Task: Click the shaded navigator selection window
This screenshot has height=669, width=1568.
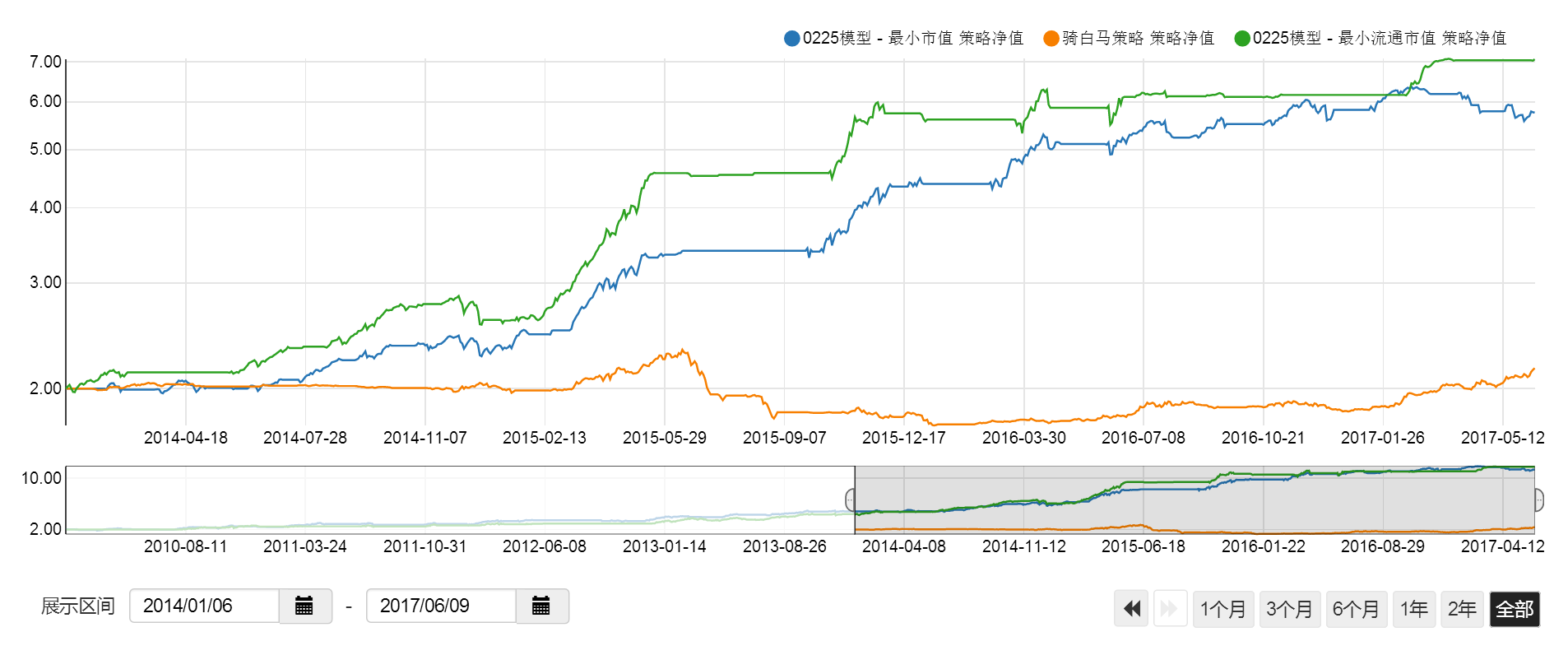Action: (1195, 499)
